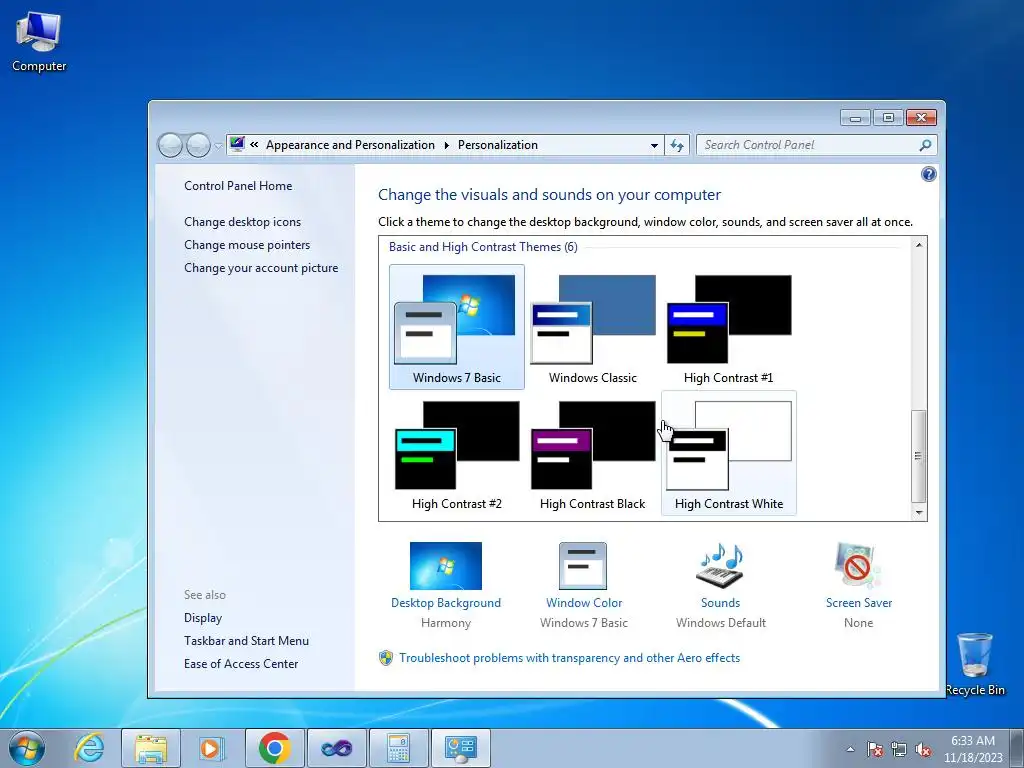Expand arrow after Appearance and Personalization
The image size is (1024, 768).
[x=447, y=145]
